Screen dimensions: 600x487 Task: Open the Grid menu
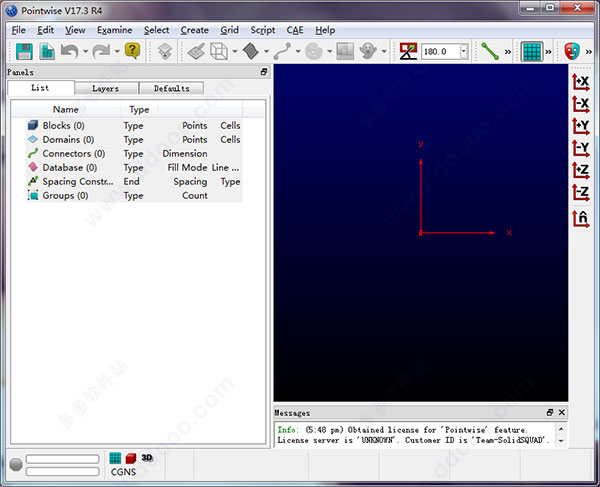tap(230, 30)
